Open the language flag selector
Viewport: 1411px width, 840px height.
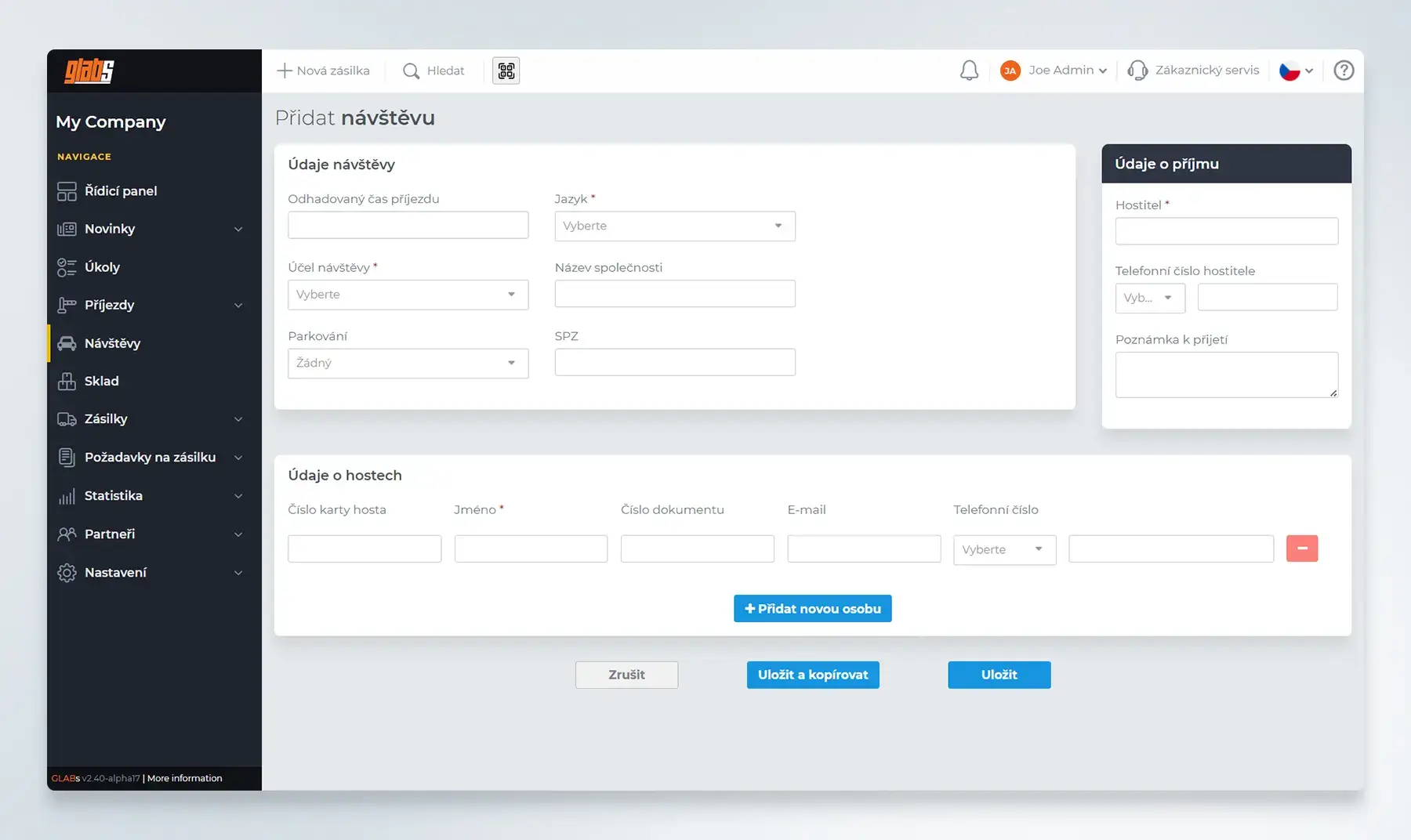coord(1296,71)
